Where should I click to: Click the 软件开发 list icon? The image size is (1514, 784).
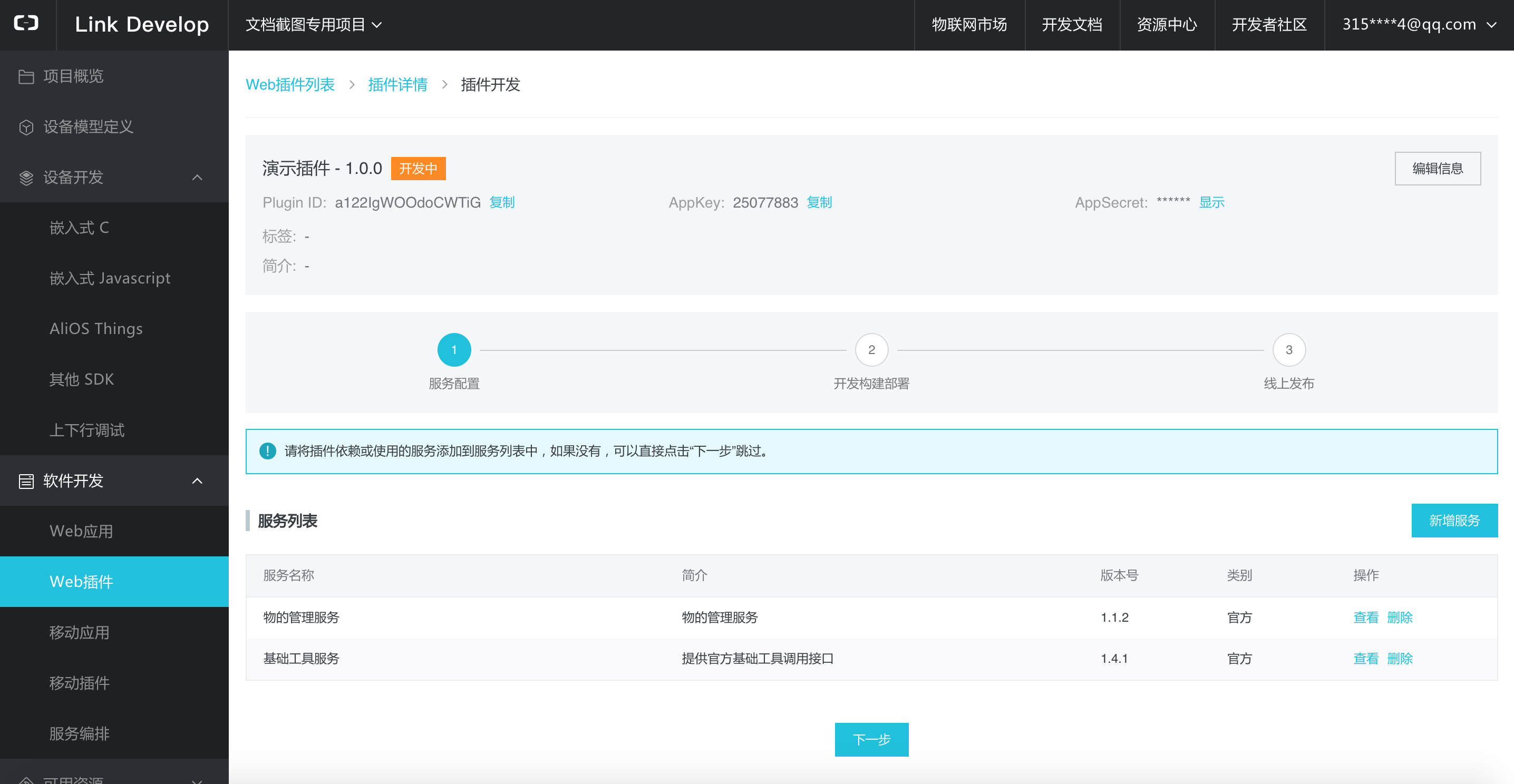click(x=26, y=481)
